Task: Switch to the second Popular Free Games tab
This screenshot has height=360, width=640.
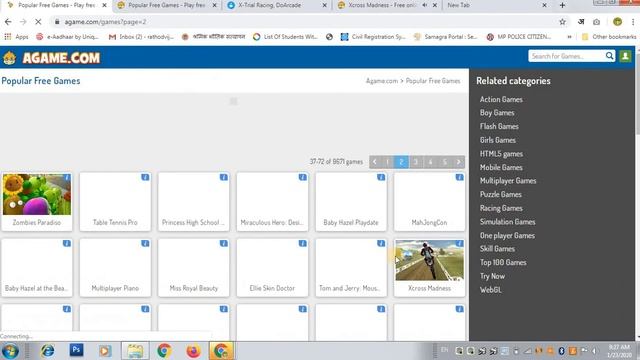Action: 167,5
